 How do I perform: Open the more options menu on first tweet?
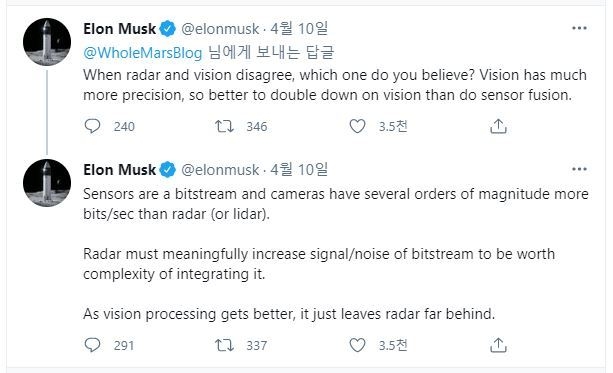pos(579,28)
